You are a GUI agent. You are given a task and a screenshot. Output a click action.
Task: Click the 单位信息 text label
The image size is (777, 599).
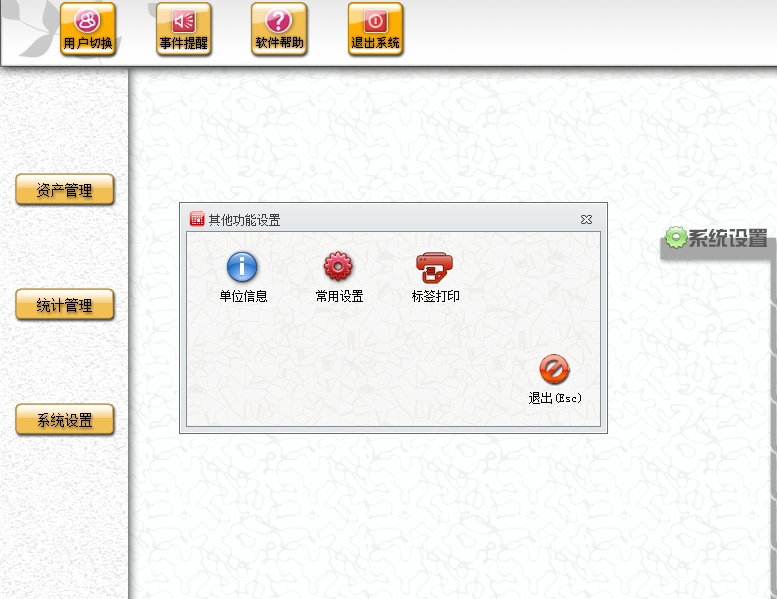(243, 296)
